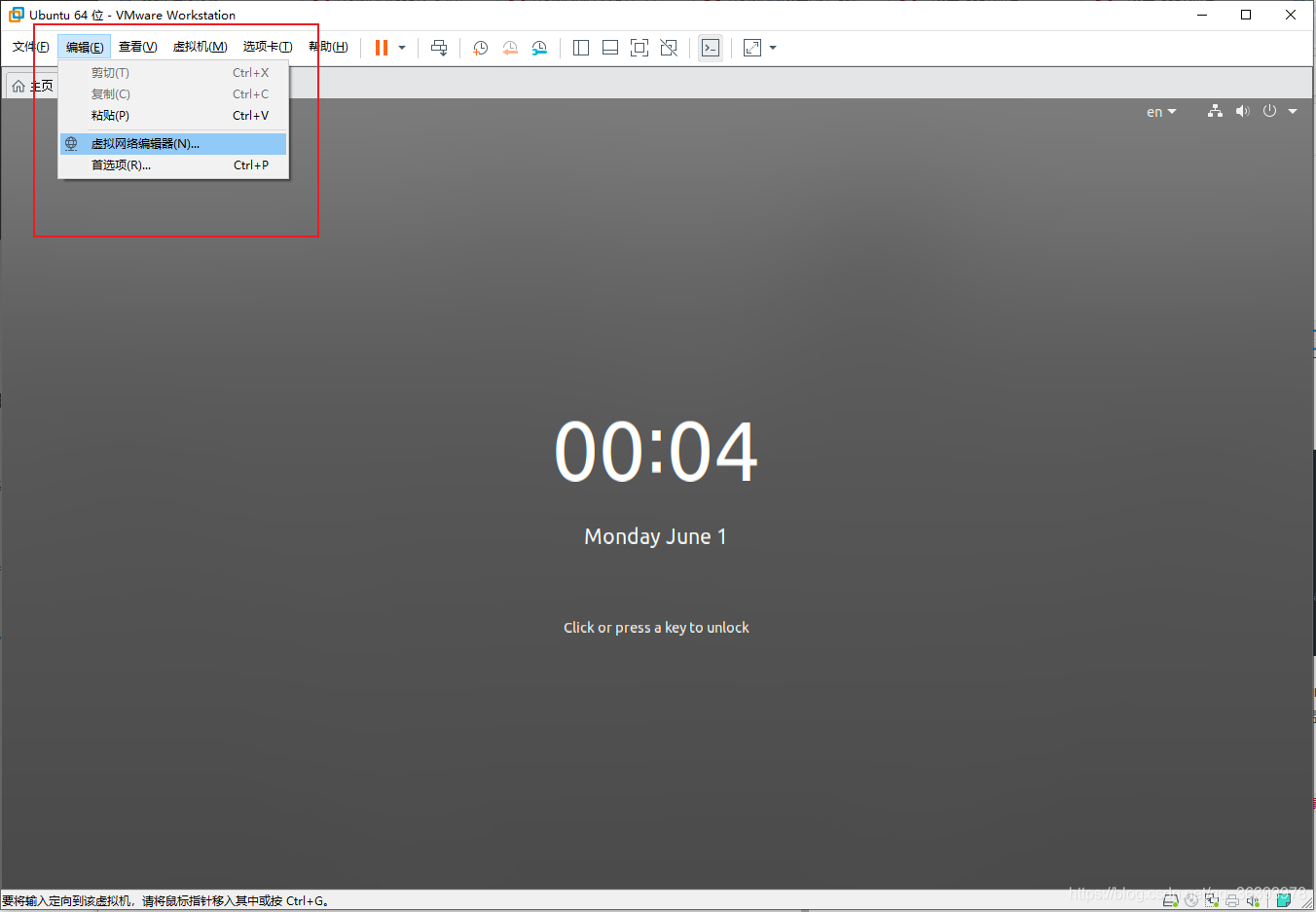1316x912 pixels.
Task: Switch to full screen mode icon
Action: pyautogui.click(x=640, y=48)
